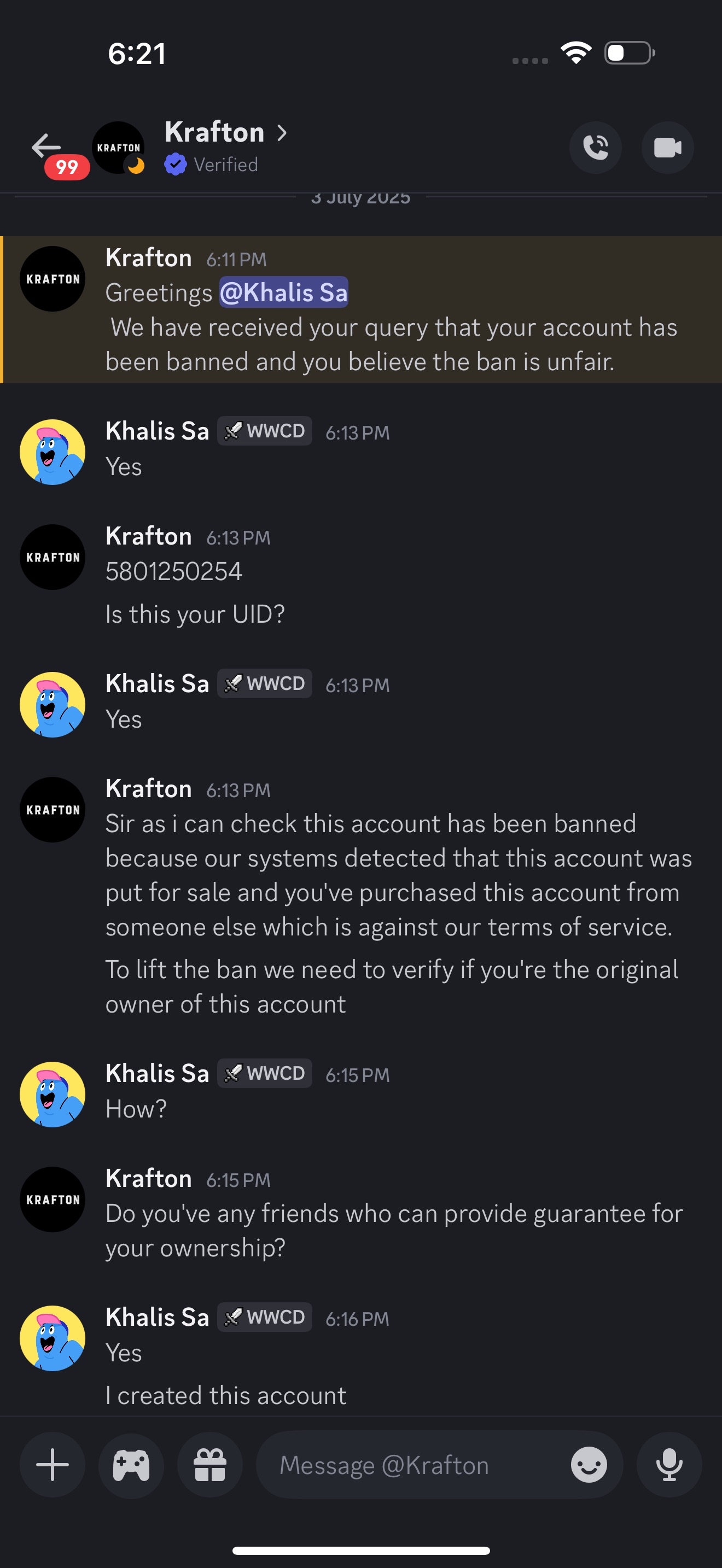
Task: Select the UID number 5801250254 message
Action: [x=174, y=571]
